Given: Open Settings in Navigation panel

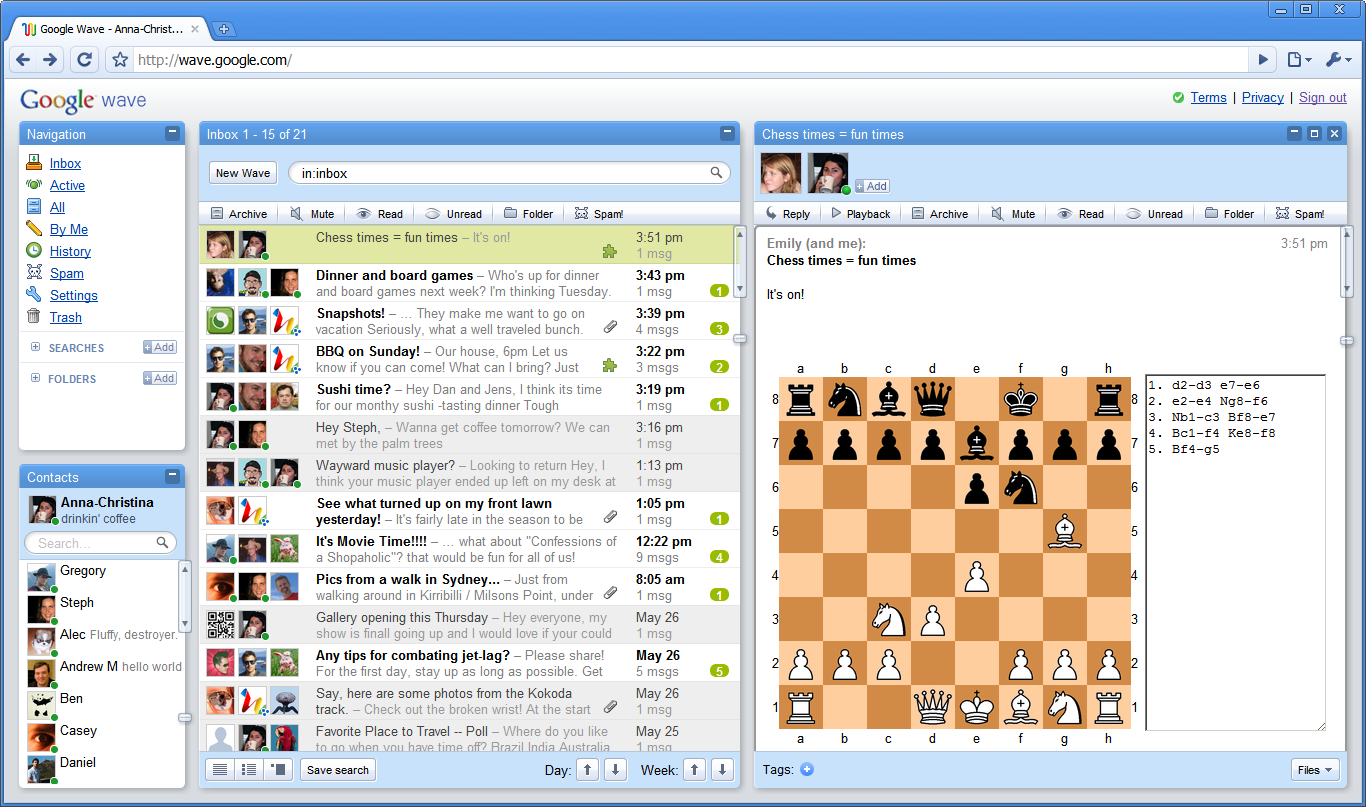Looking at the screenshot, I should tap(74, 295).
